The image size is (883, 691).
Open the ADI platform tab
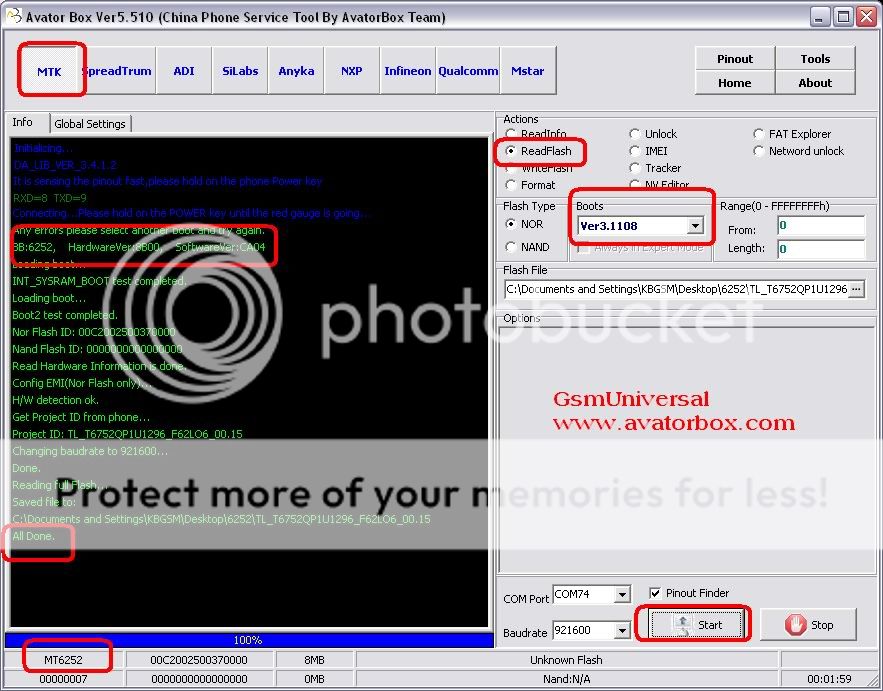184,71
